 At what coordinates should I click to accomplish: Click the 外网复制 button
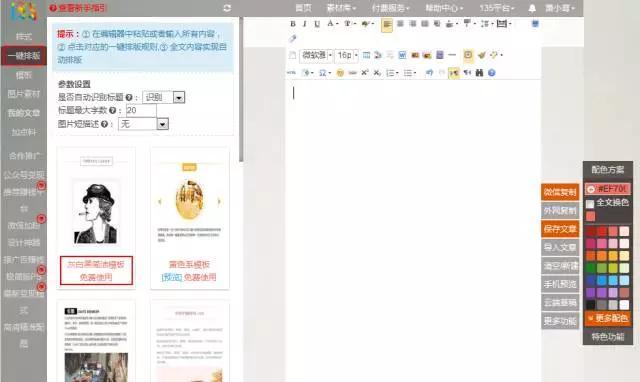tap(560, 211)
